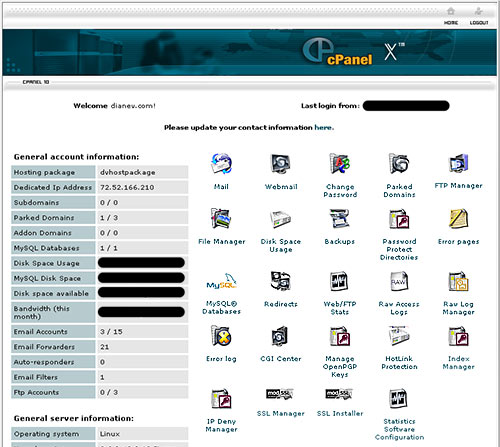Click 'General server information' heading
This screenshot has width=500, height=447.
[x=74, y=418]
